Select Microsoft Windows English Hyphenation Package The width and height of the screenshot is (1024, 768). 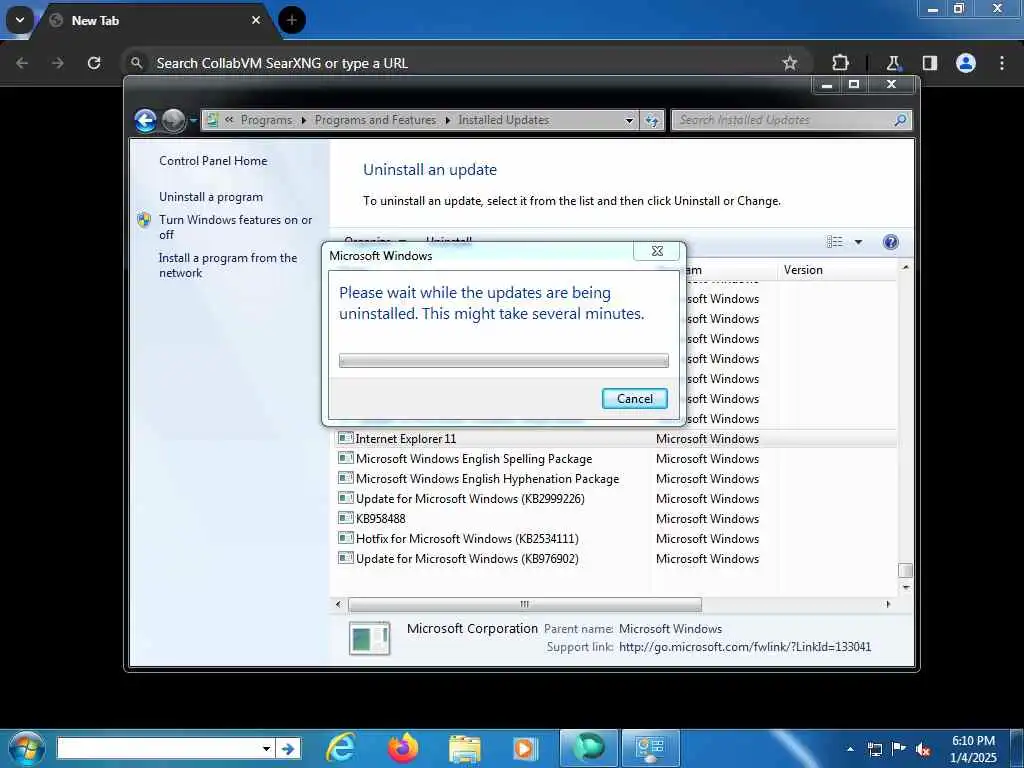[x=616, y=479]
